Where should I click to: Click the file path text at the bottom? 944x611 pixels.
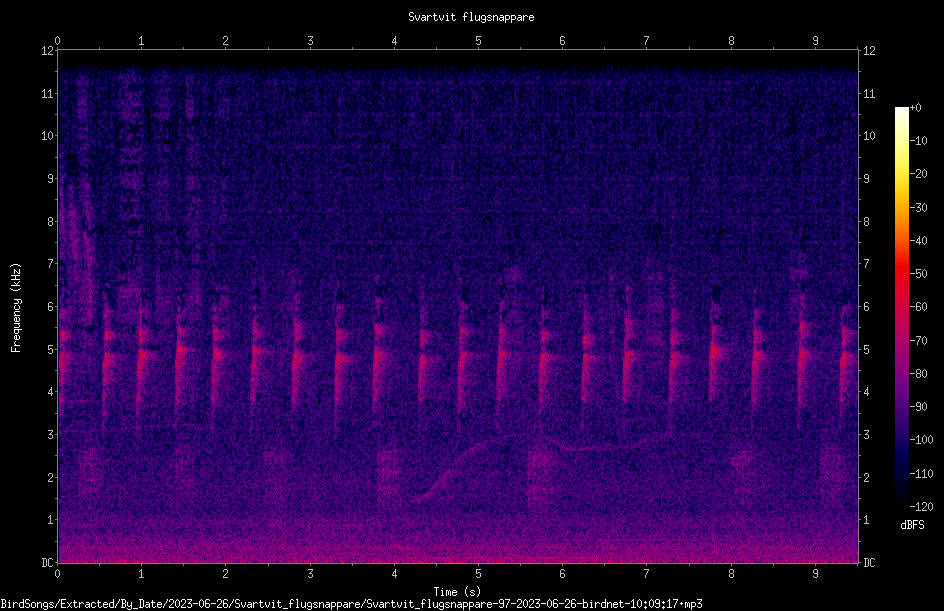pyautogui.click(x=351, y=604)
